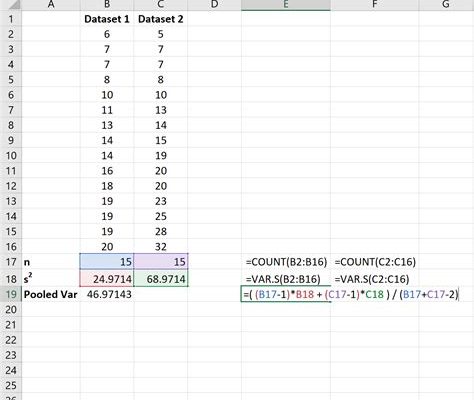The width and height of the screenshot is (474, 400).
Task: Click the blue n cell showing 15
Action: [107, 262]
